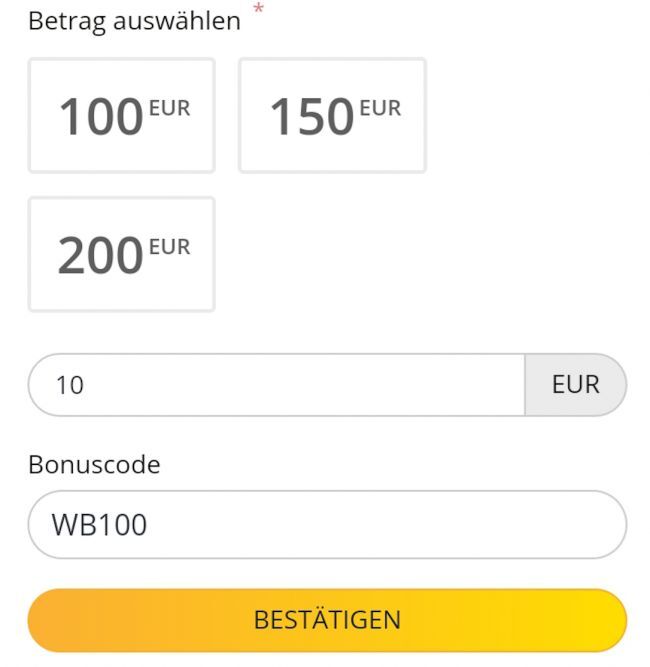Select the 100 EUR amount option
This screenshot has width=650, height=667.
pyautogui.click(x=121, y=115)
